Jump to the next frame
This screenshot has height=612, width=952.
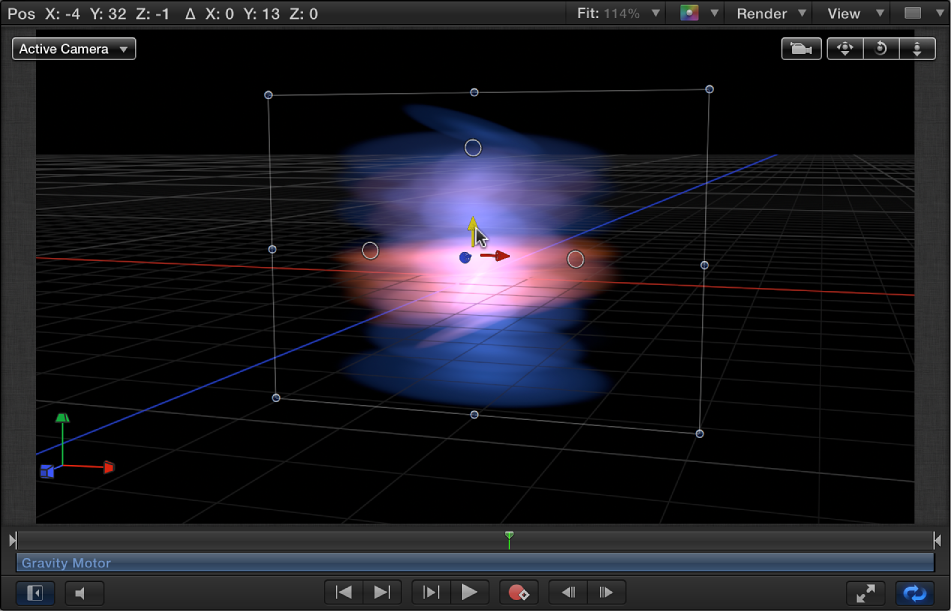607,592
